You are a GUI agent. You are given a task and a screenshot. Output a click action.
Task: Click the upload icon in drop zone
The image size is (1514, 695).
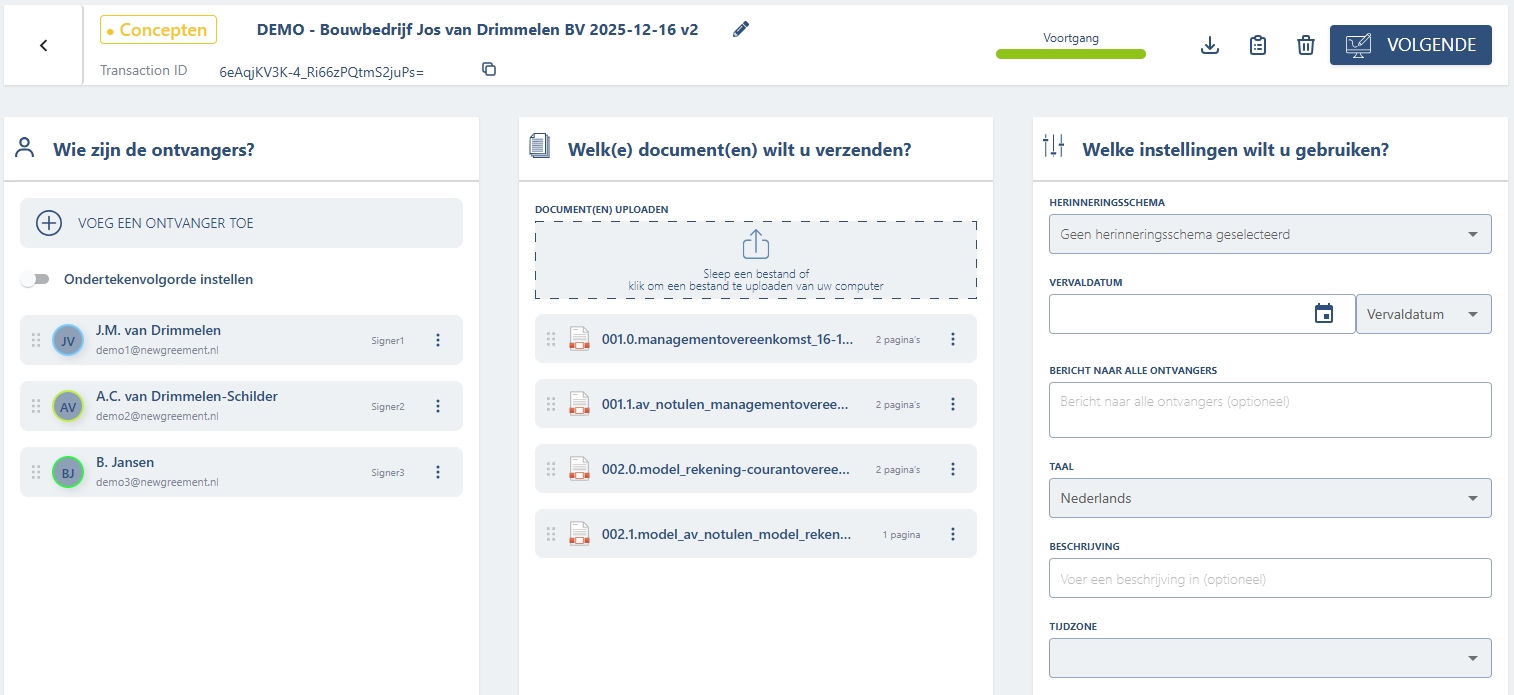pos(756,244)
